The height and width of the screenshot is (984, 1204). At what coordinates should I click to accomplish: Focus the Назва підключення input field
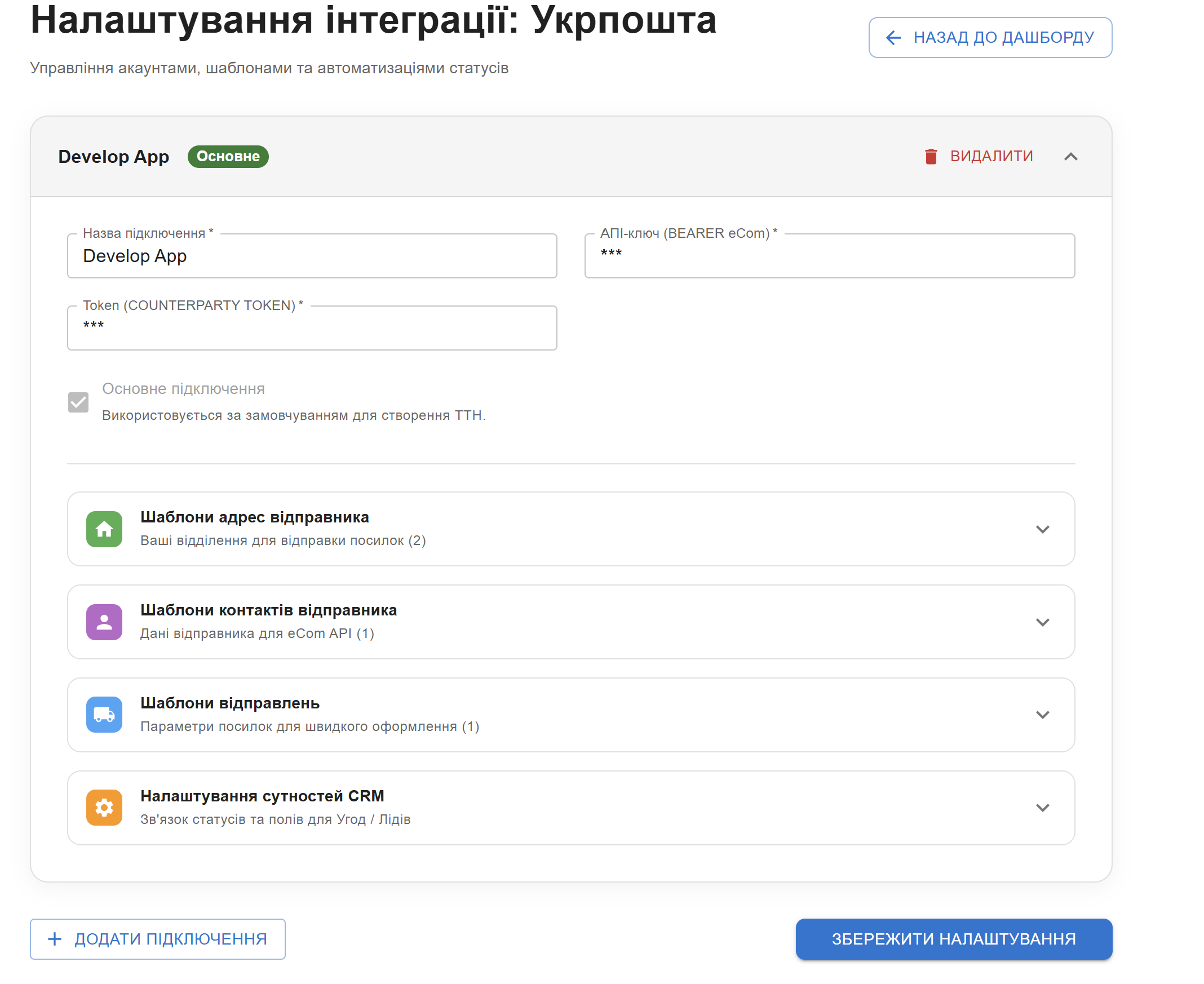click(x=312, y=256)
